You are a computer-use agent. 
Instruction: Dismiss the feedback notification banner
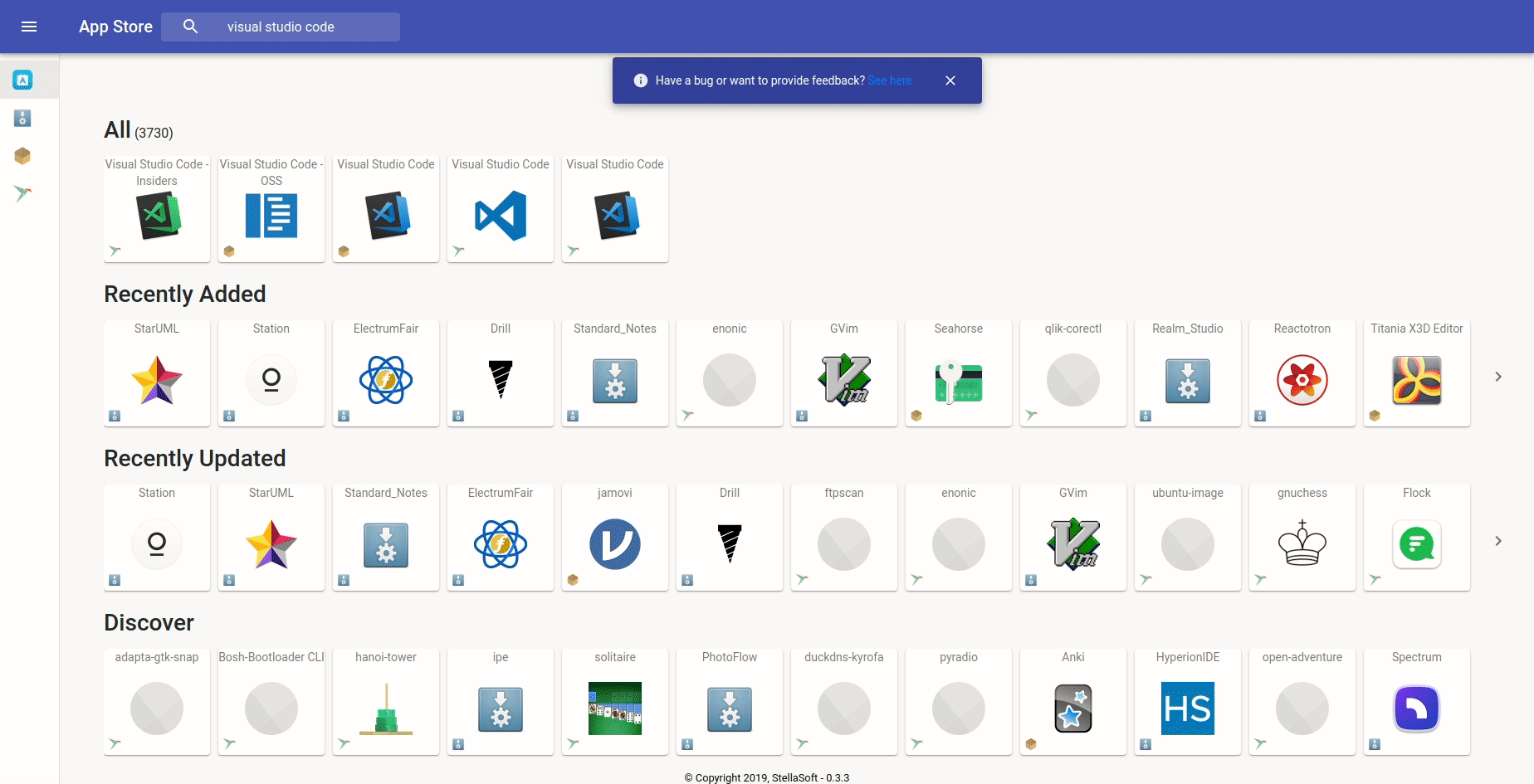950,80
